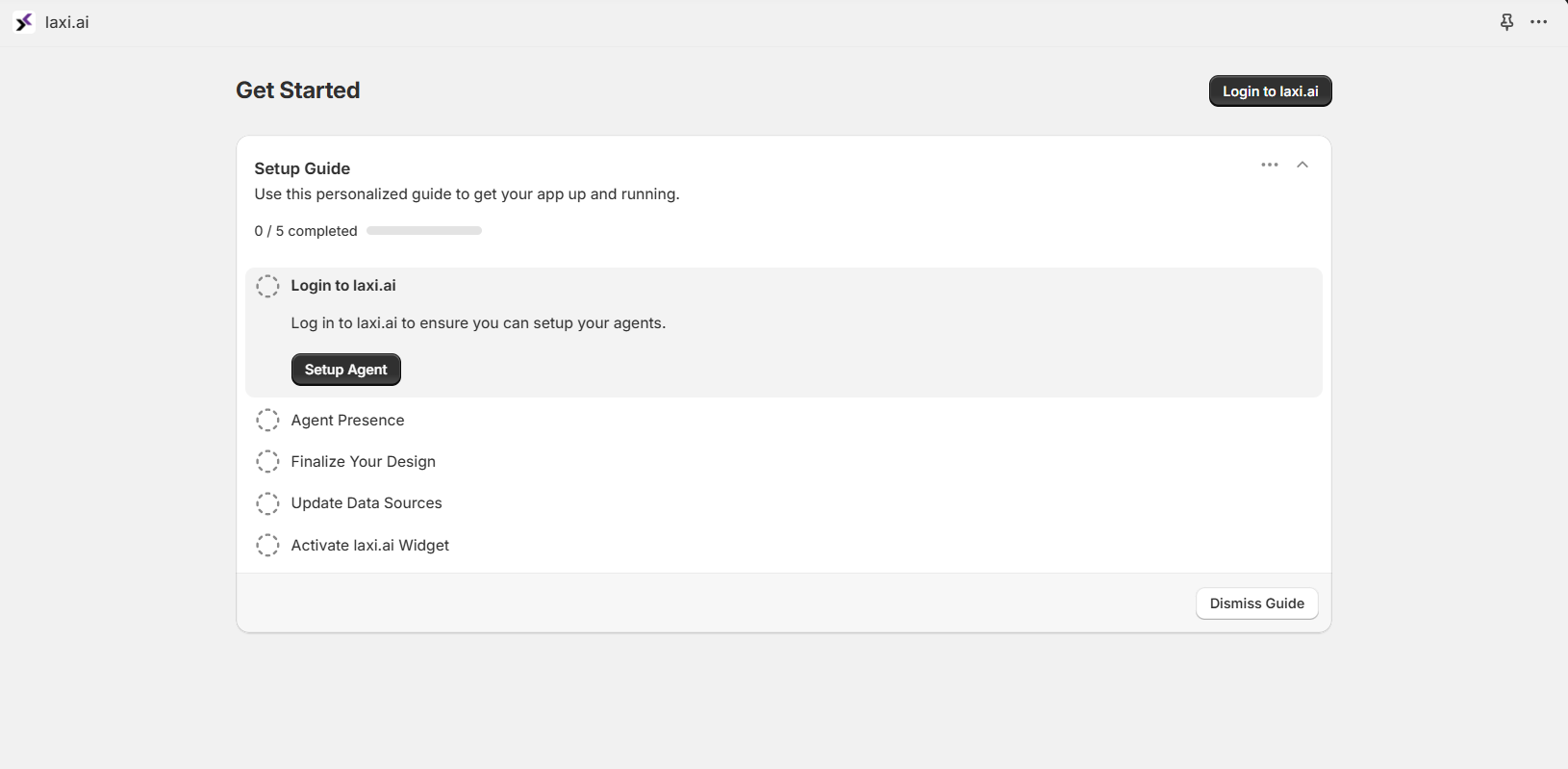Mark the Login to laxi.ai step complete
Image resolution: width=1568 pixels, height=769 pixels.
pyautogui.click(x=267, y=285)
